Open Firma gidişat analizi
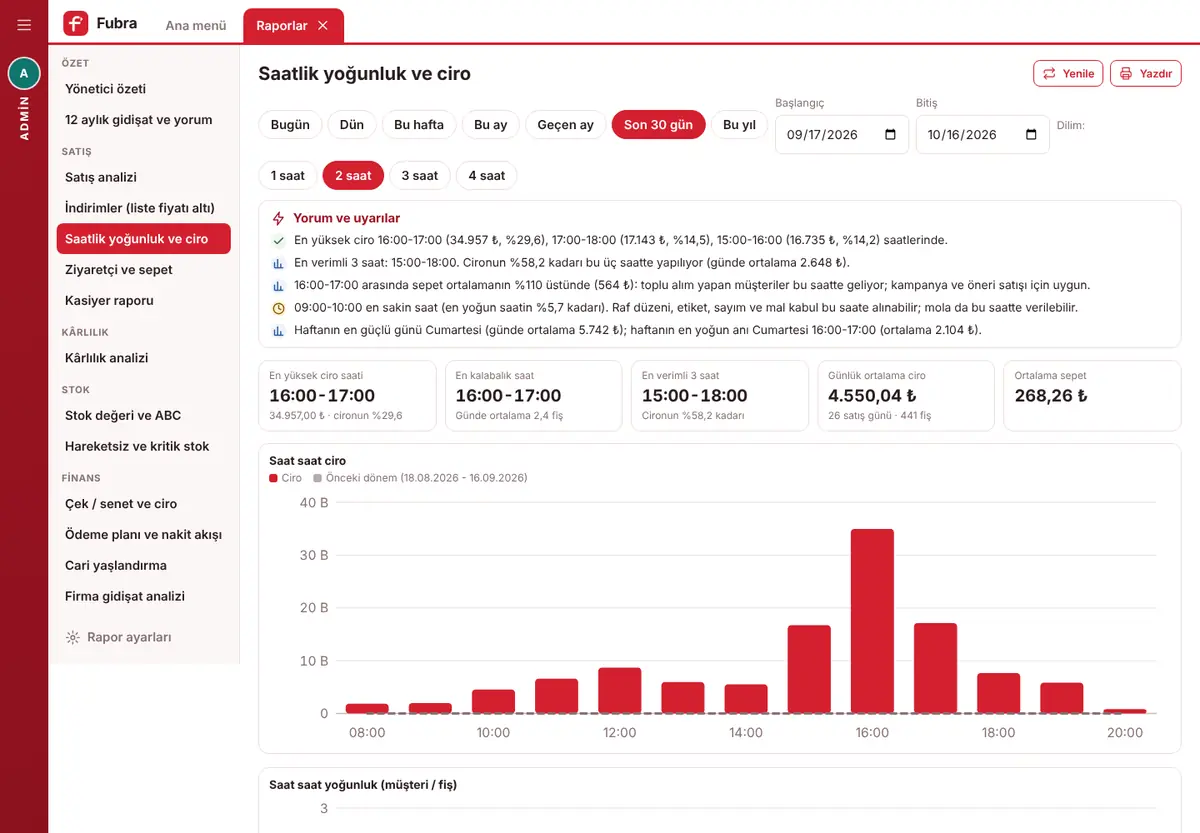The height and width of the screenshot is (833, 1200). pos(143,596)
